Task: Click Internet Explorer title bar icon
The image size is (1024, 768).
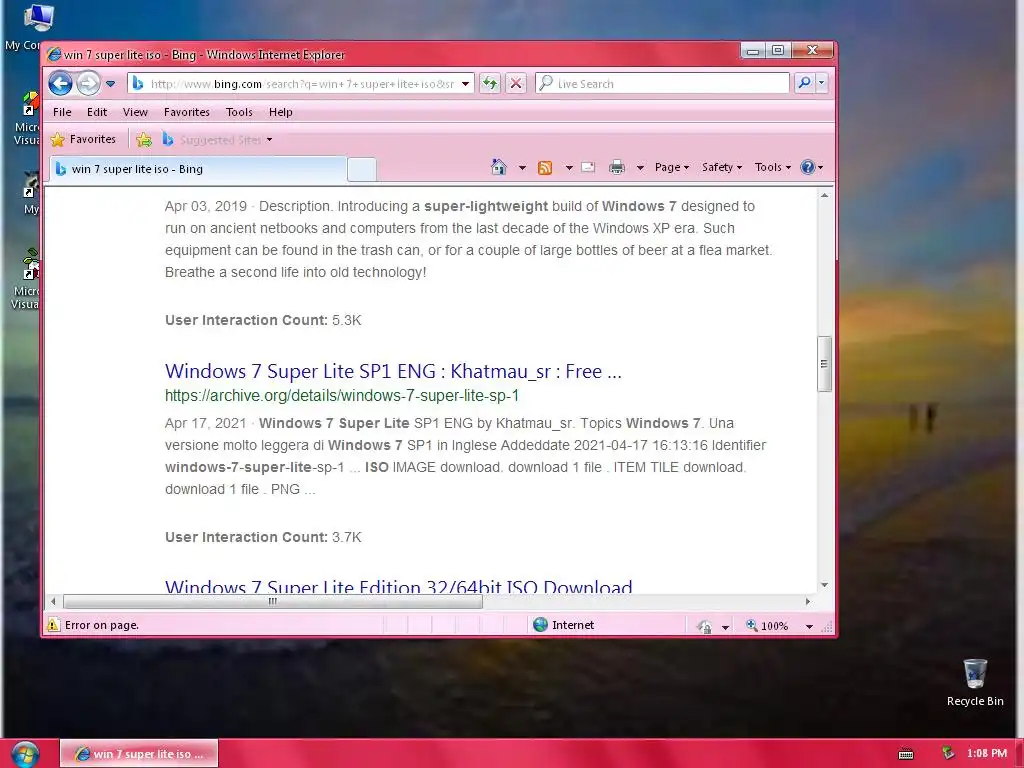Action: tap(54, 55)
